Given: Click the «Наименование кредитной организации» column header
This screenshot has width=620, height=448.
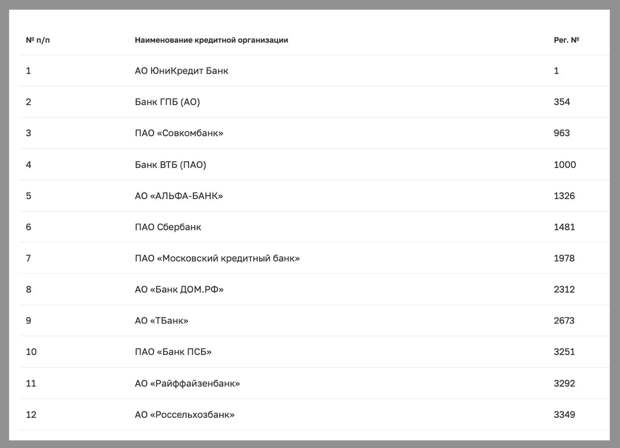Looking at the screenshot, I should point(211,40).
